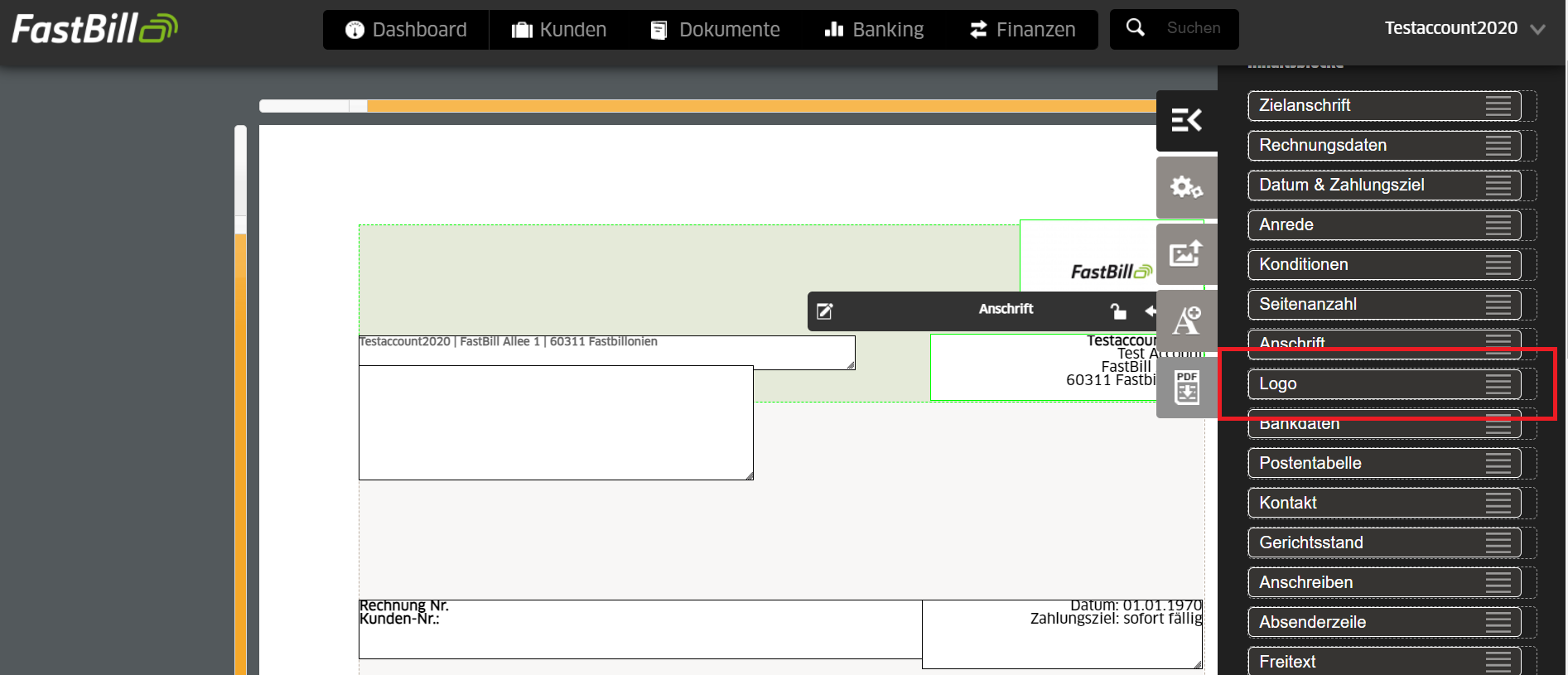Open the Finanzen menu
The image size is (1568, 675).
point(1022,30)
